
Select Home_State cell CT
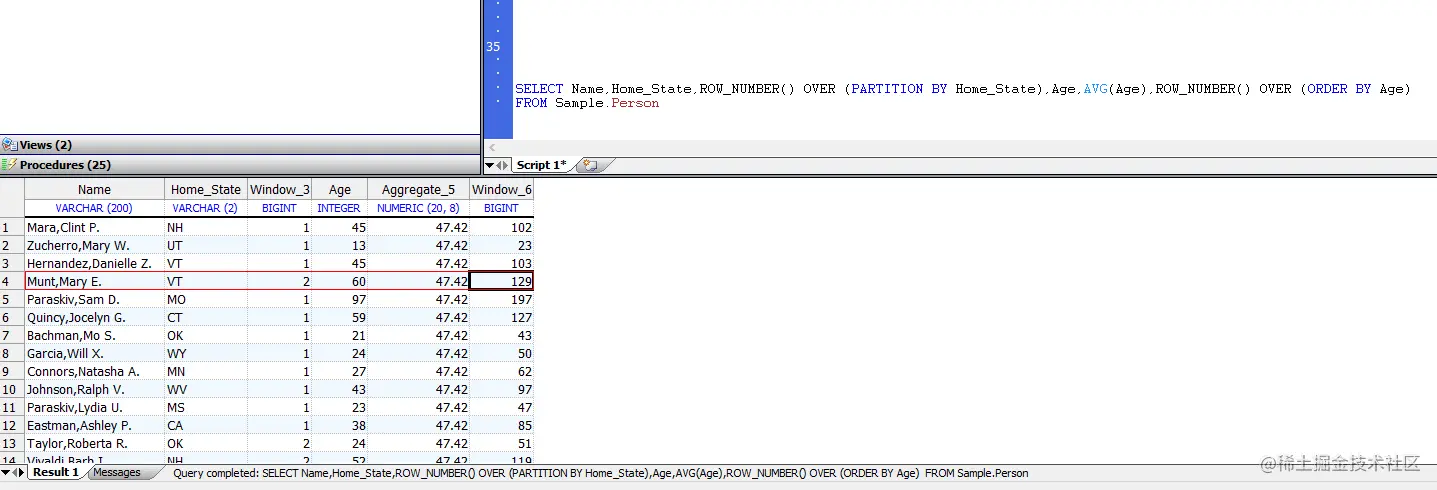[206, 317]
